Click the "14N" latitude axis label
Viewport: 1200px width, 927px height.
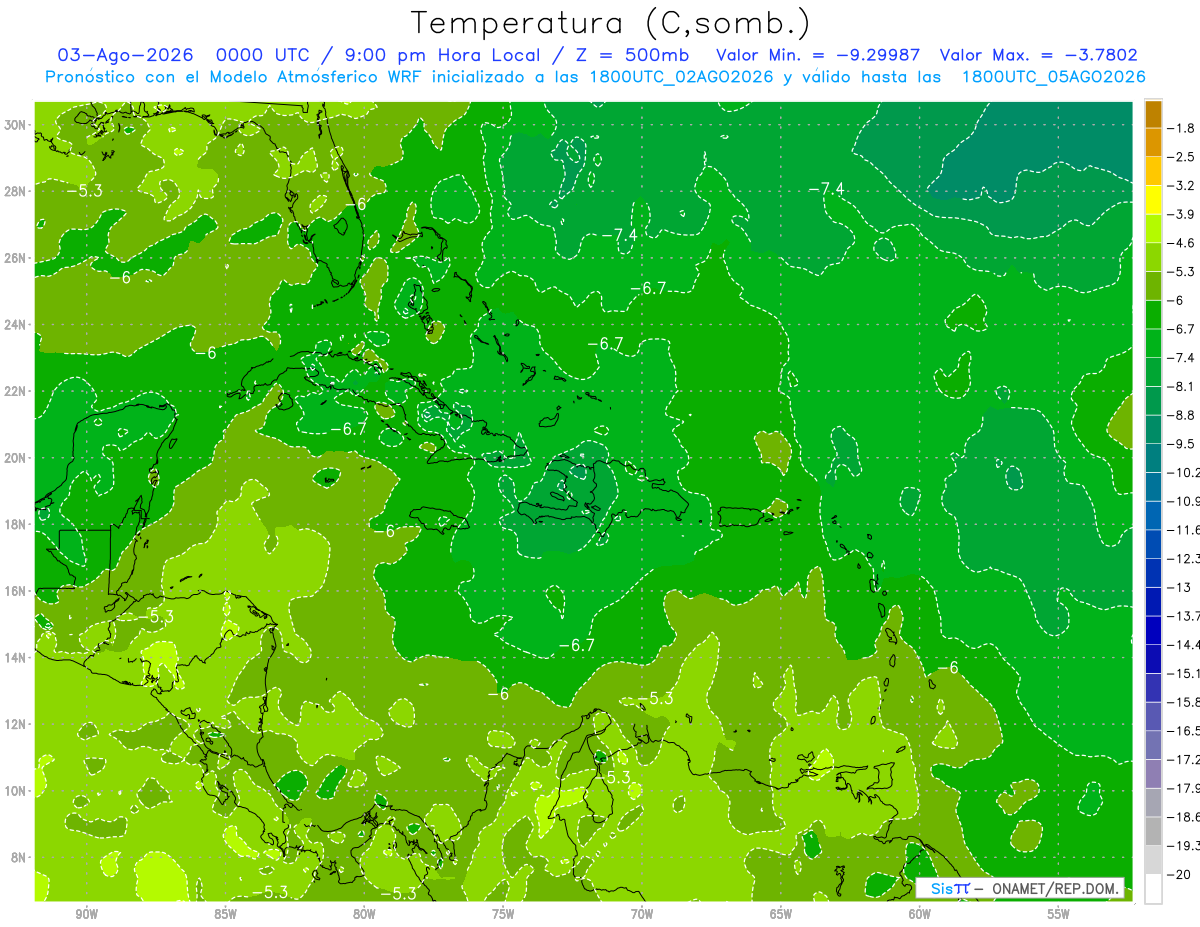point(14,658)
